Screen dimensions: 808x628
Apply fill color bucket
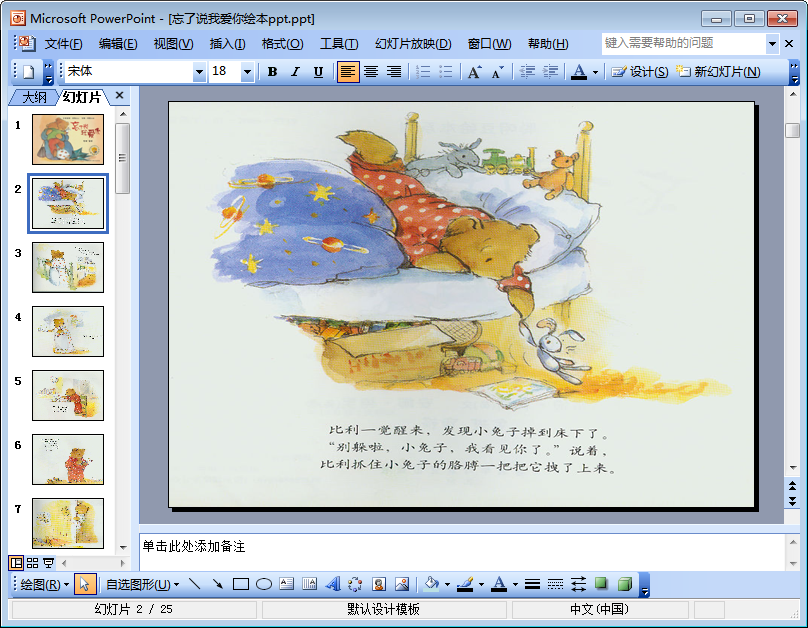pos(431,584)
